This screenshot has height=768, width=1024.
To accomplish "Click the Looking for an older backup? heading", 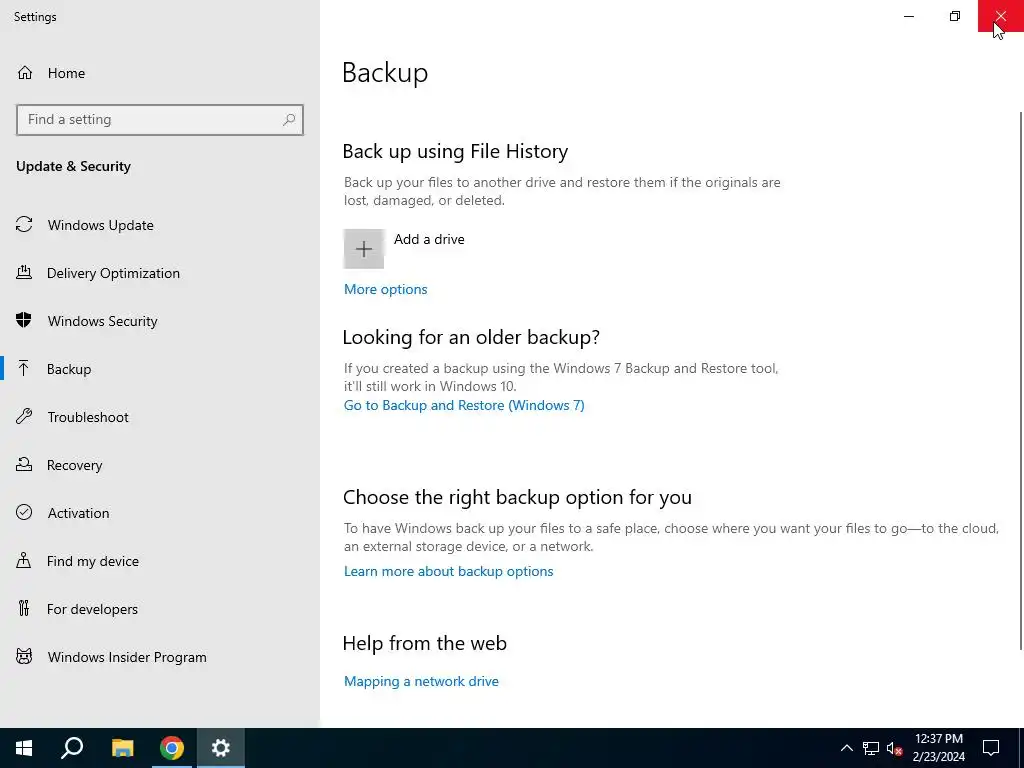I will (471, 337).
